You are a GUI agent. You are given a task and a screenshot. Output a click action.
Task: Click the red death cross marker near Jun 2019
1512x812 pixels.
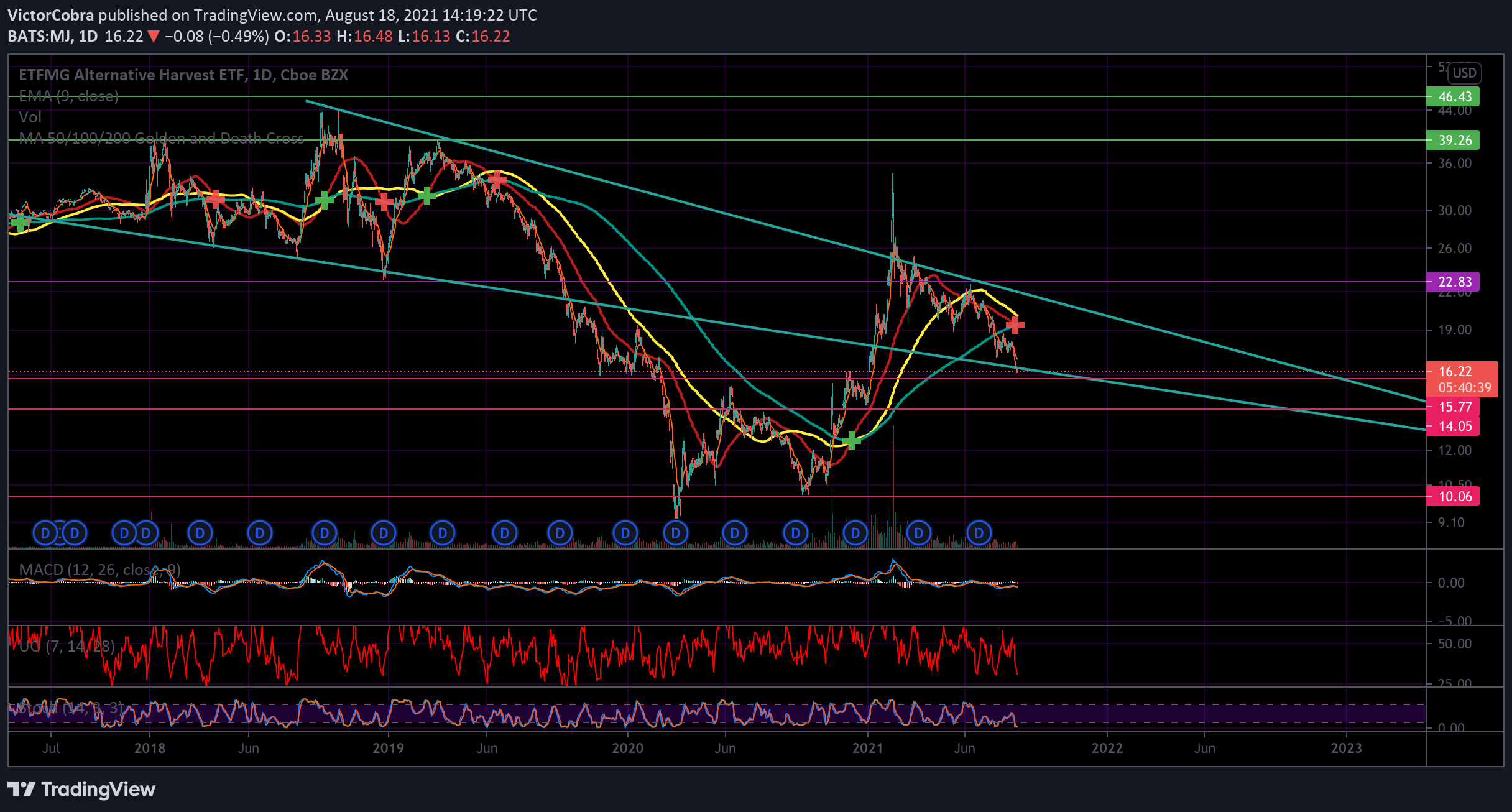[496, 180]
